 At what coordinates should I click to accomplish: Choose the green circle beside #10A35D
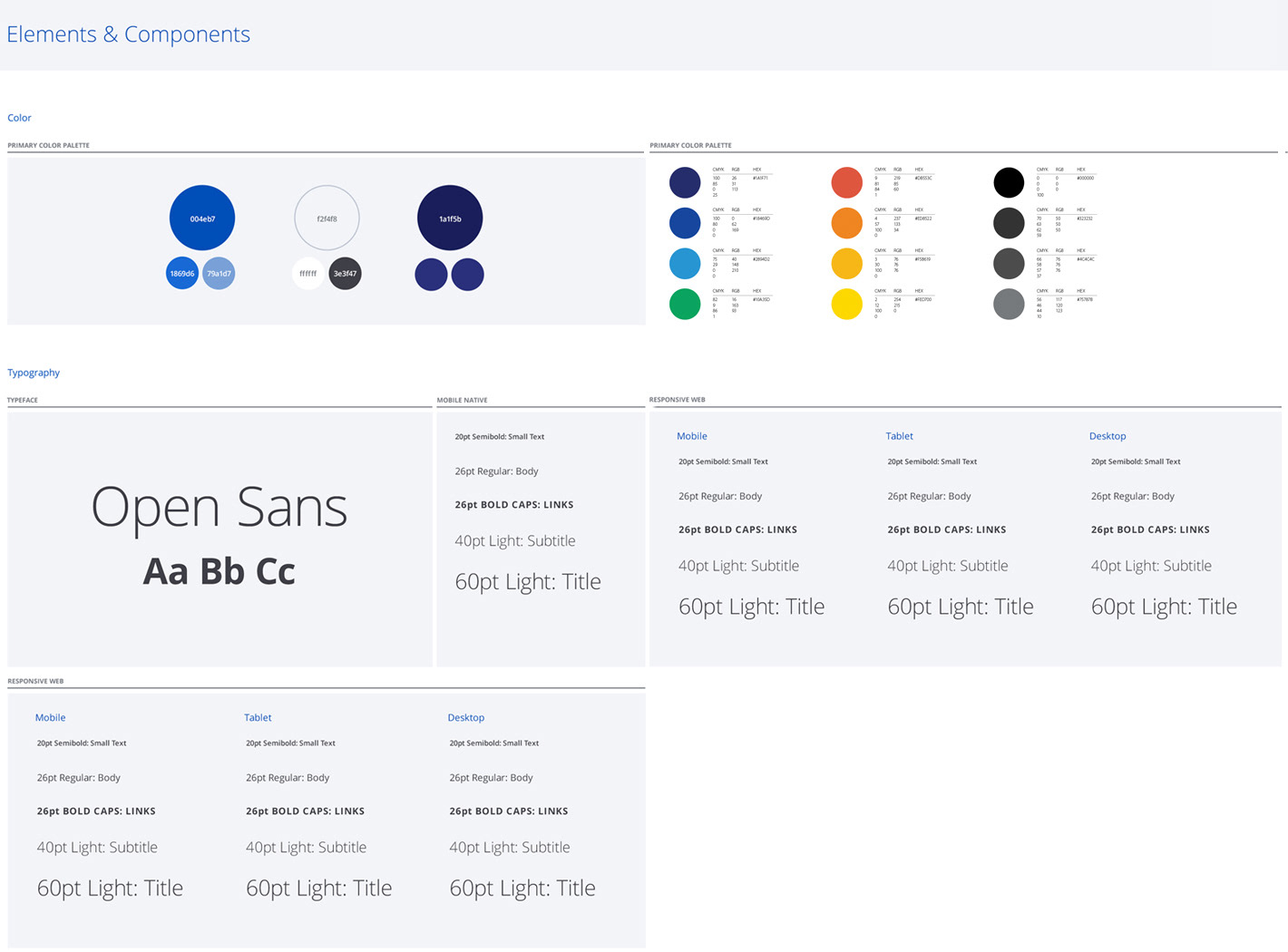point(685,304)
